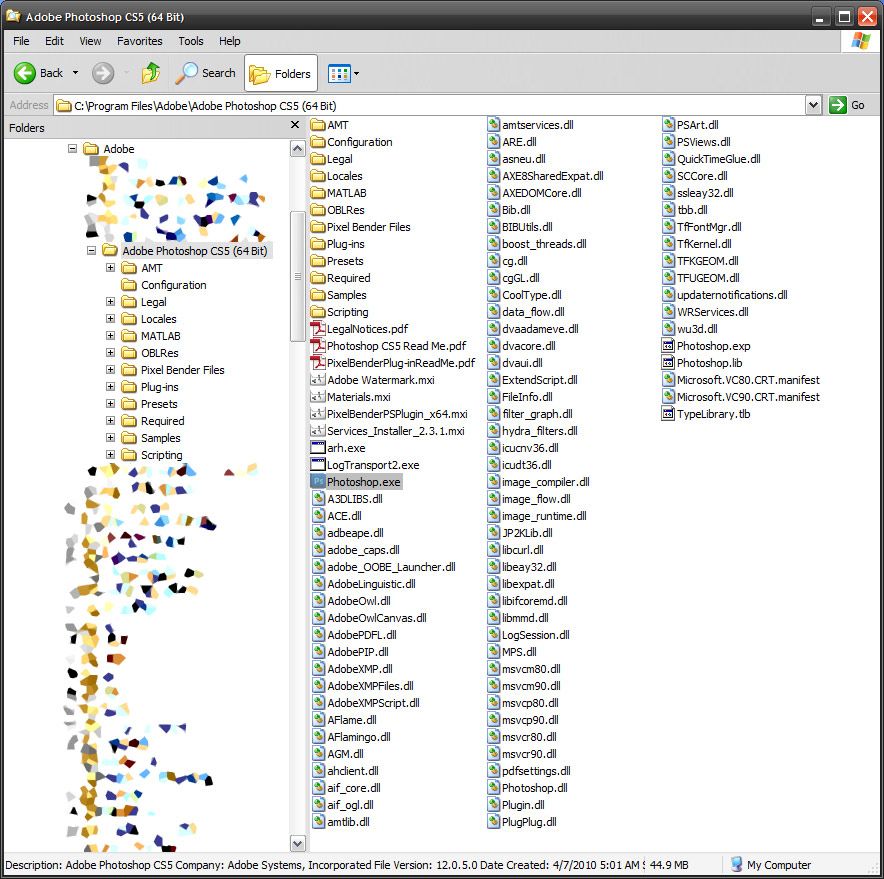Open the address bar dropdown arrow
This screenshot has width=884, height=879.
pos(813,105)
